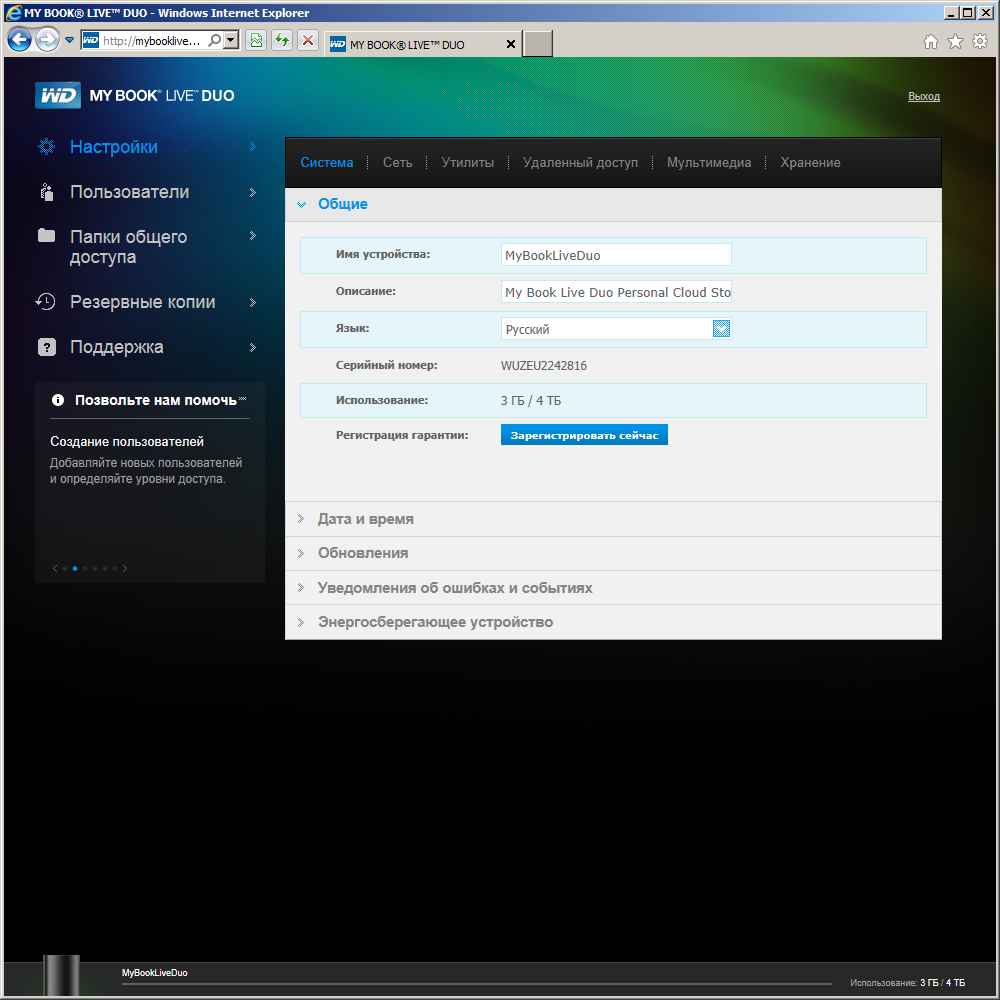1000x1000 pixels.
Task: Click the Выход logout link
Action: (923, 96)
